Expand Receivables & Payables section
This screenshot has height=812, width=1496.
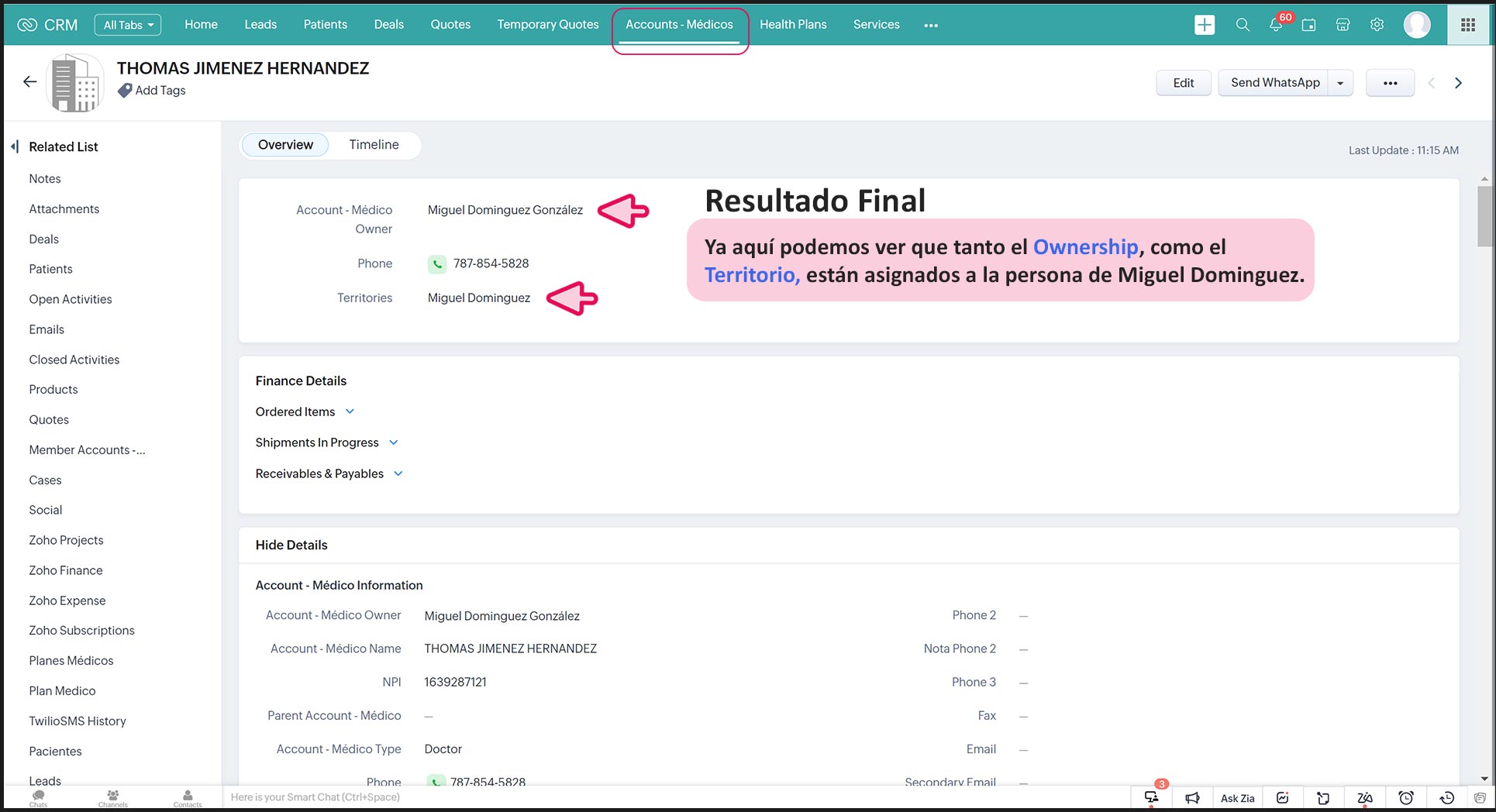(398, 473)
